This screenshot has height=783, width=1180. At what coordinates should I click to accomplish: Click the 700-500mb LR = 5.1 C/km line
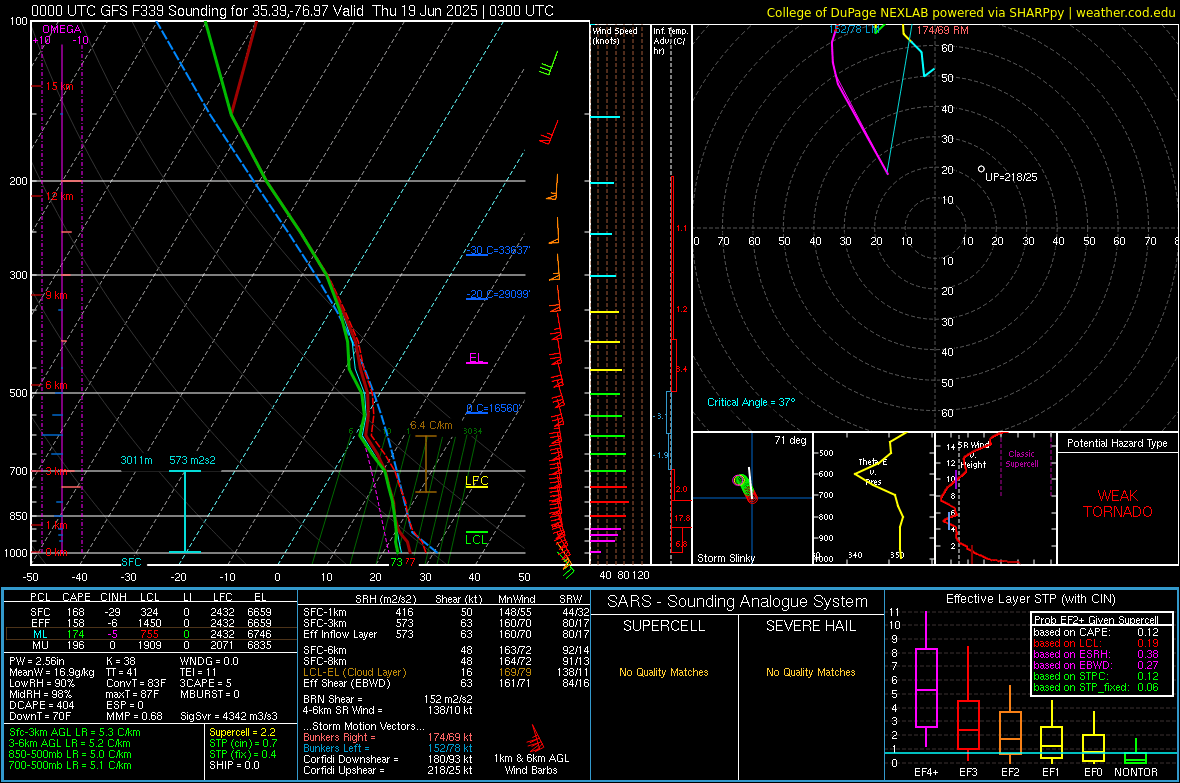coord(70,766)
